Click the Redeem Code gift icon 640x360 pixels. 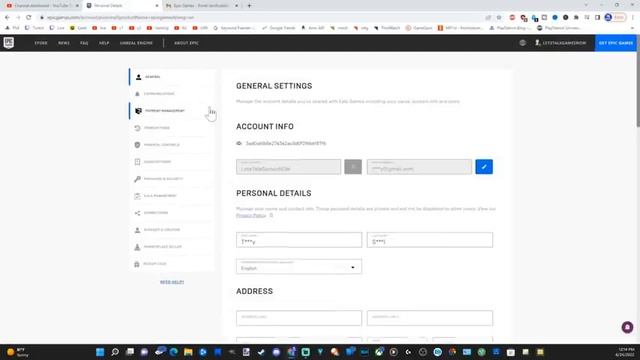pos(137,264)
